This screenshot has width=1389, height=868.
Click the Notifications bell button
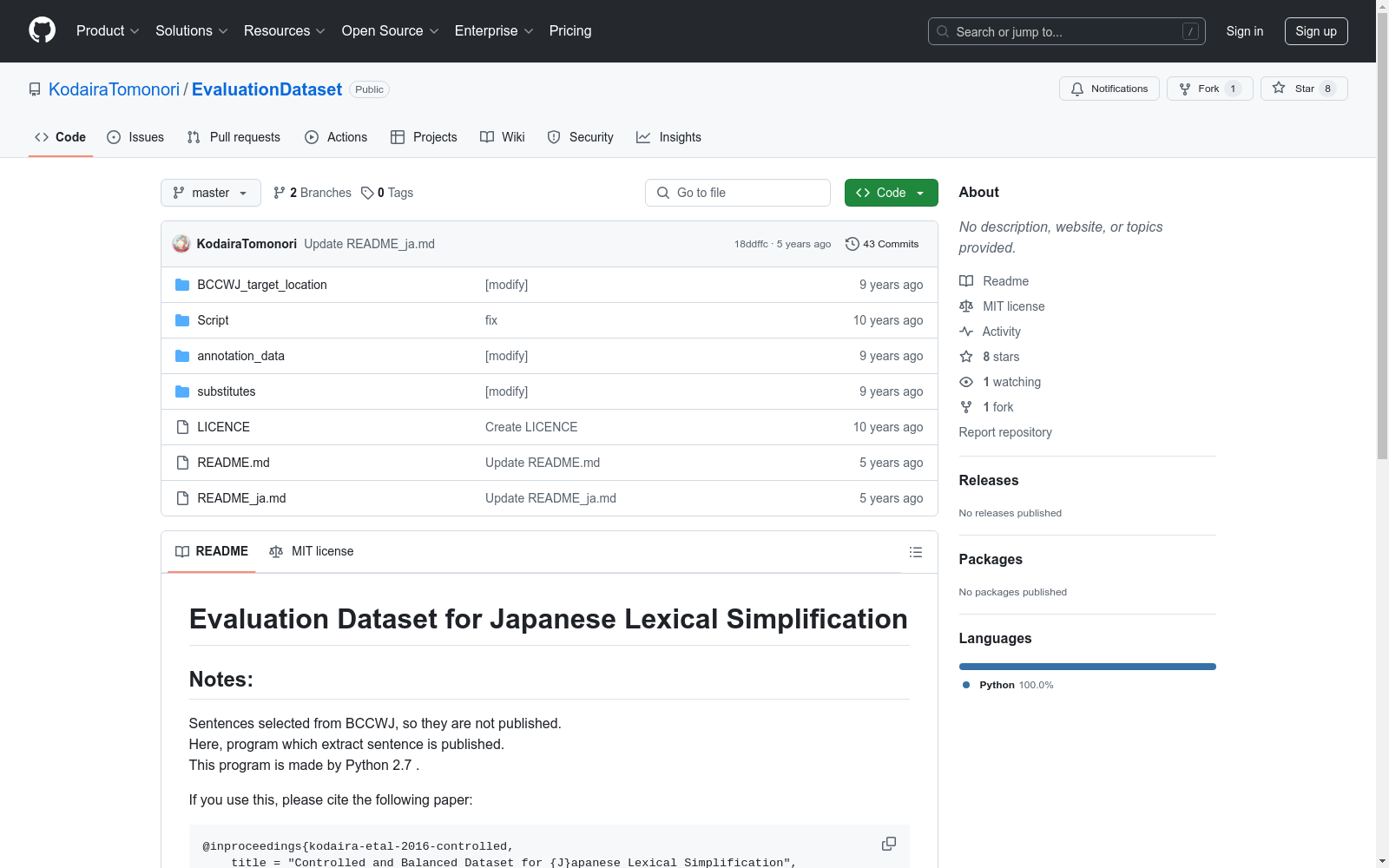1109,89
